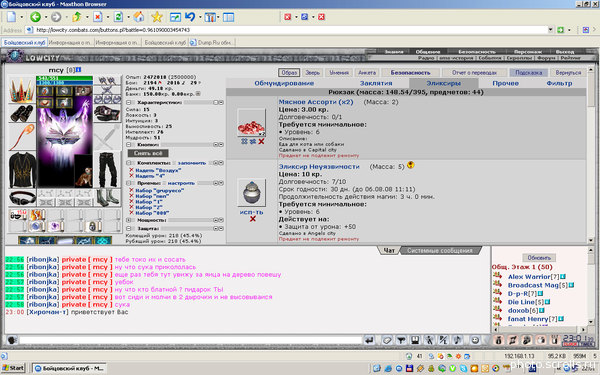This screenshot has width=600, height=375.
Task: Delete Мясное Ассорти with red X
Action: [x=261, y=142]
